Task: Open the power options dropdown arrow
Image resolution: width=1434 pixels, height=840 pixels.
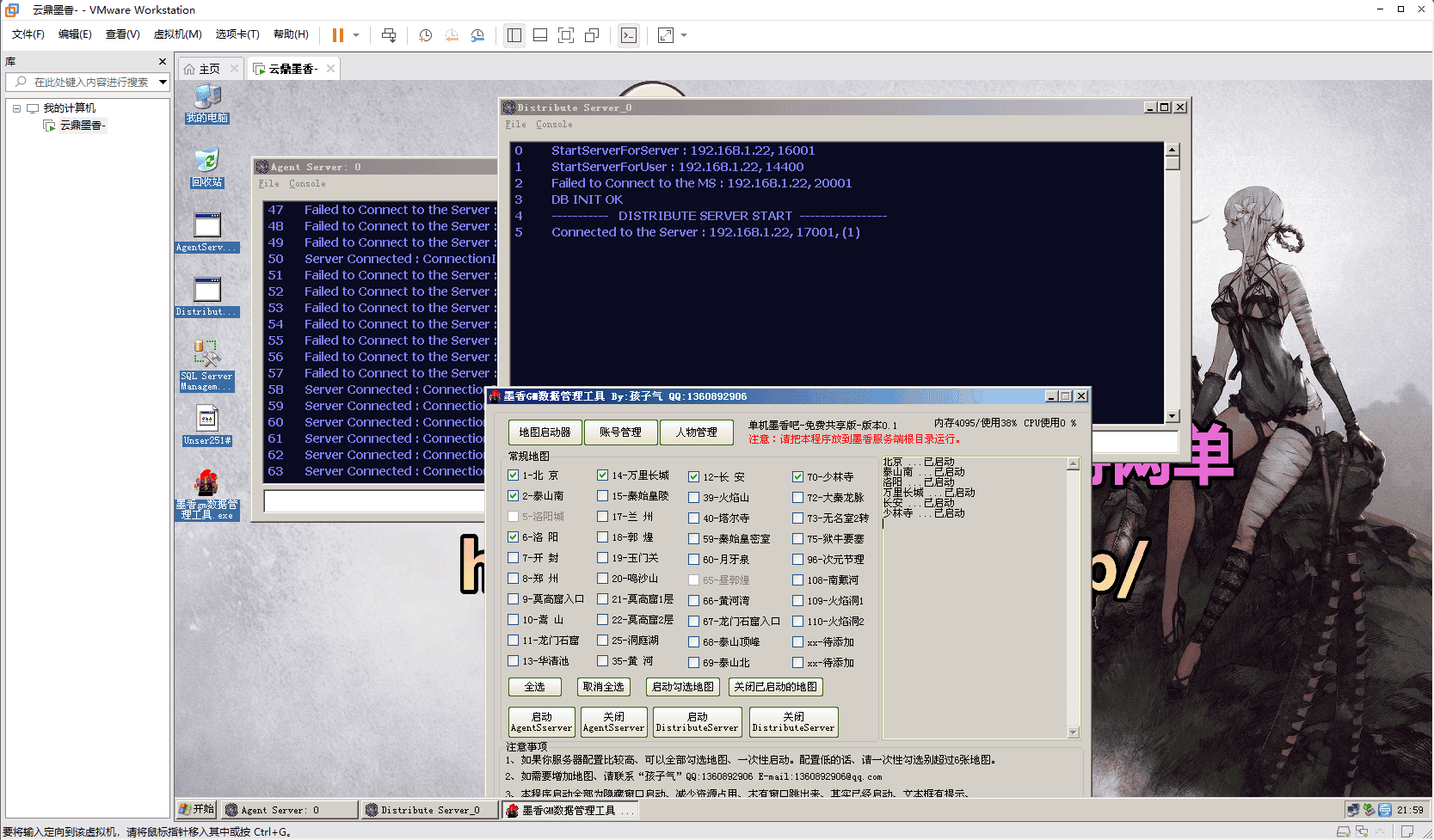Action: point(356,35)
